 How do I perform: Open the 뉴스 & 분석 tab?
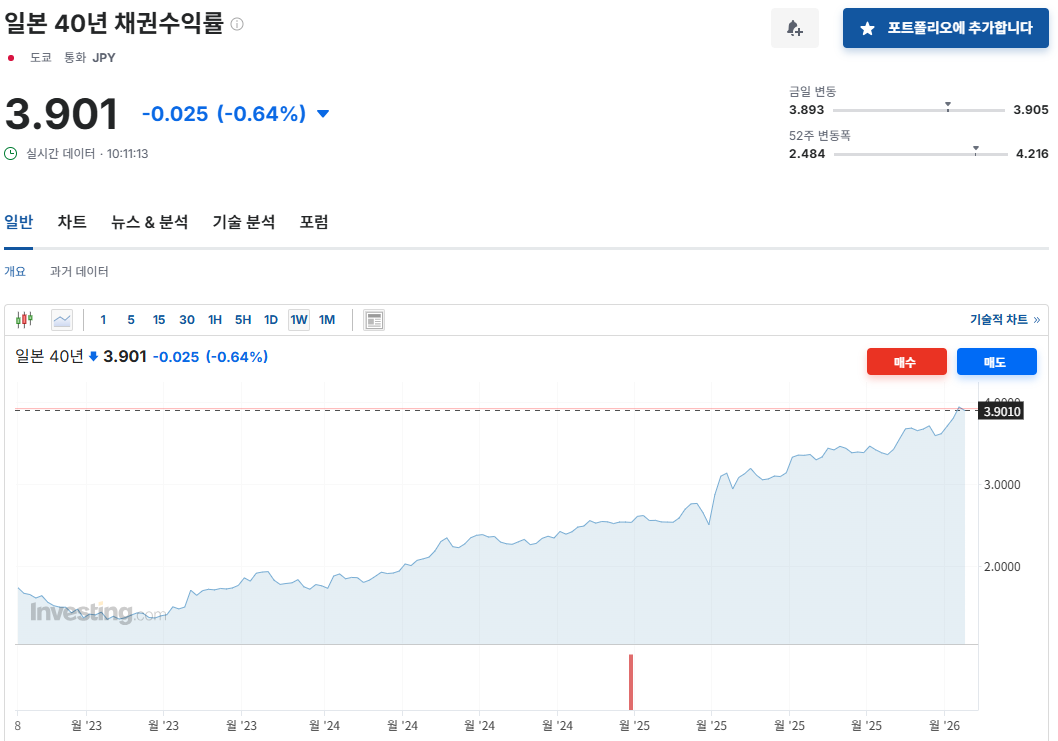(149, 222)
